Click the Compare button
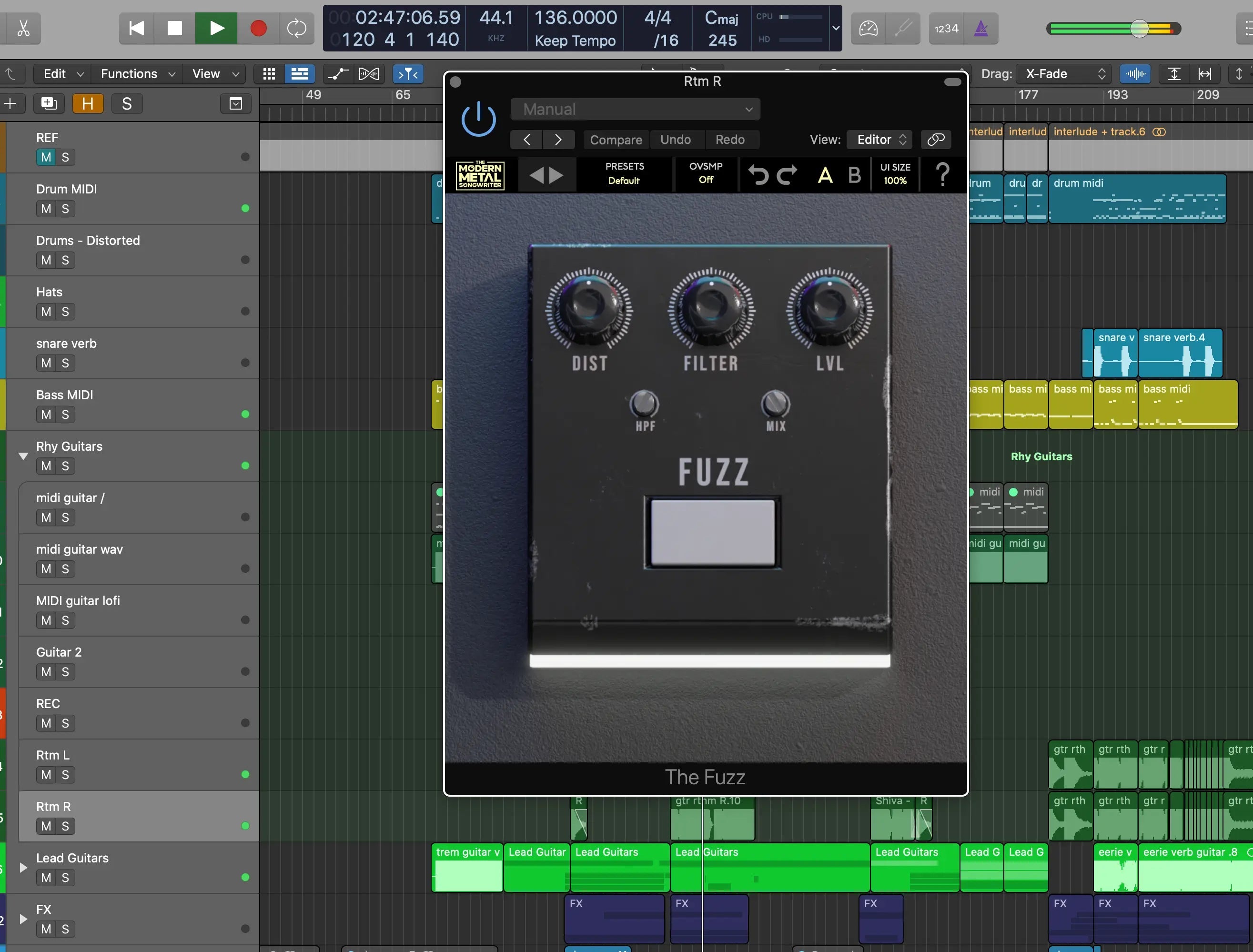The image size is (1253, 952). click(616, 140)
